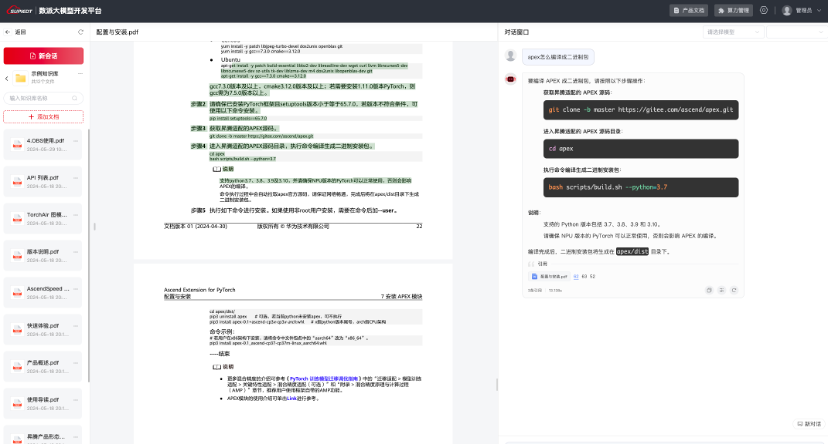The width and height of the screenshot is (828, 444).
Task: Click the adjust icon under the answer
Action: click(721, 290)
